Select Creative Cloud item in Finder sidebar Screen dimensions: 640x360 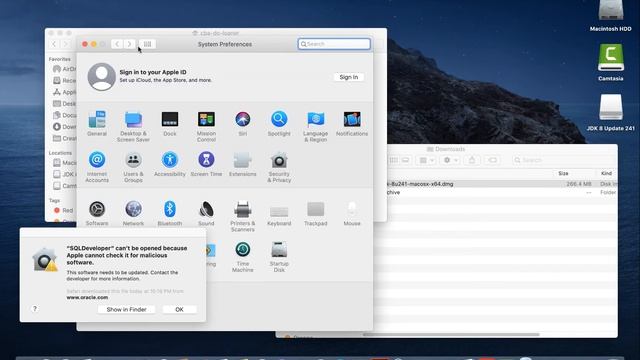coord(65,138)
